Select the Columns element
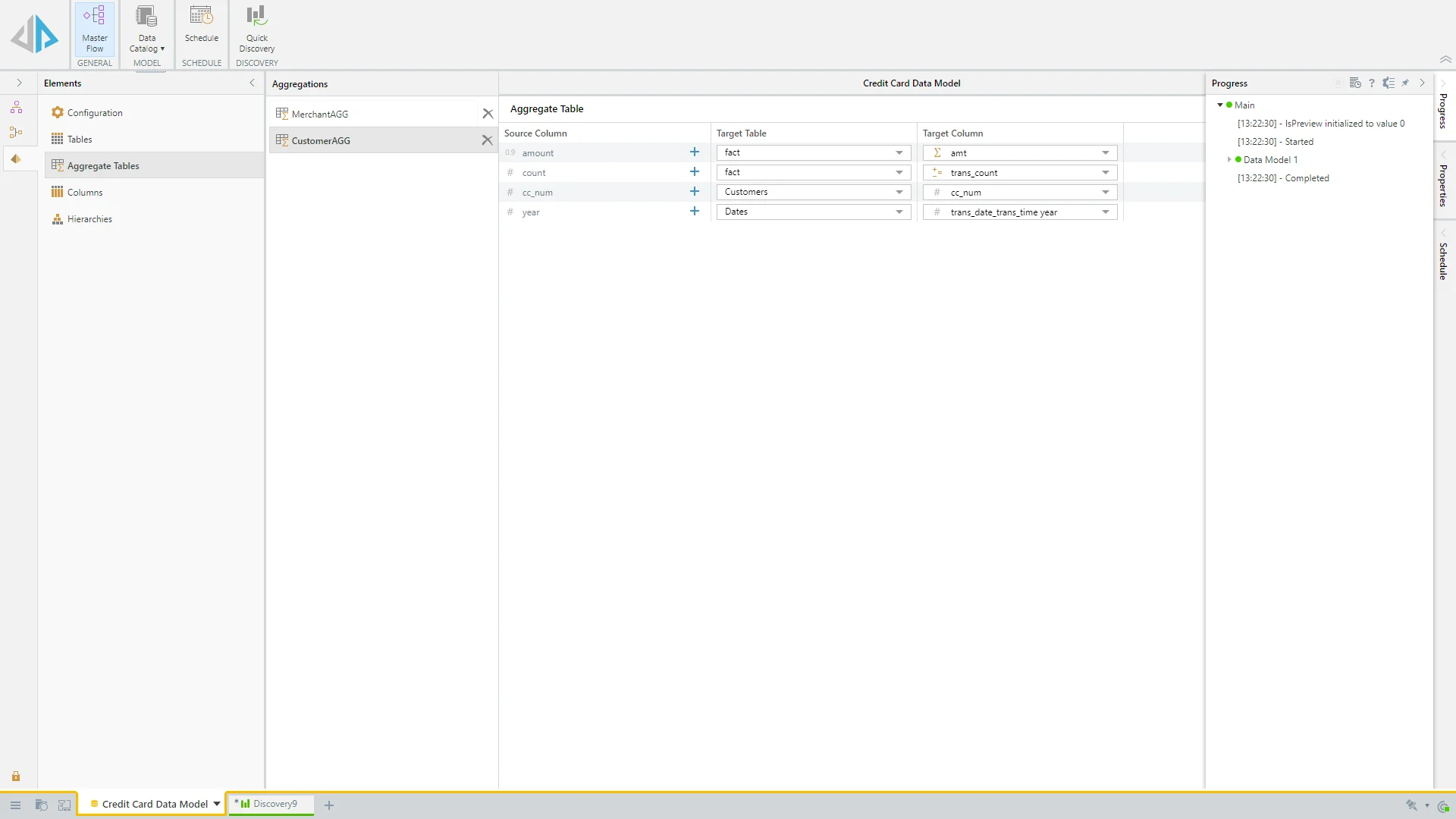The height and width of the screenshot is (819, 1456). pyautogui.click(x=84, y=193)
